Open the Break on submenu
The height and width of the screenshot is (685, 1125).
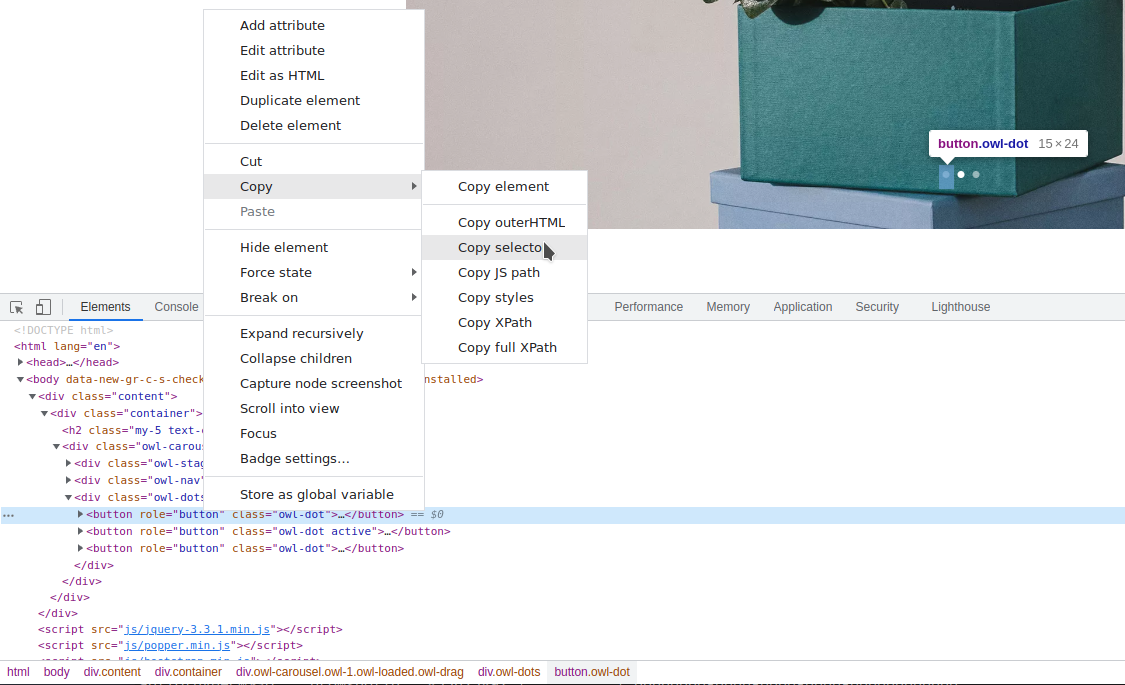[314, 298]
